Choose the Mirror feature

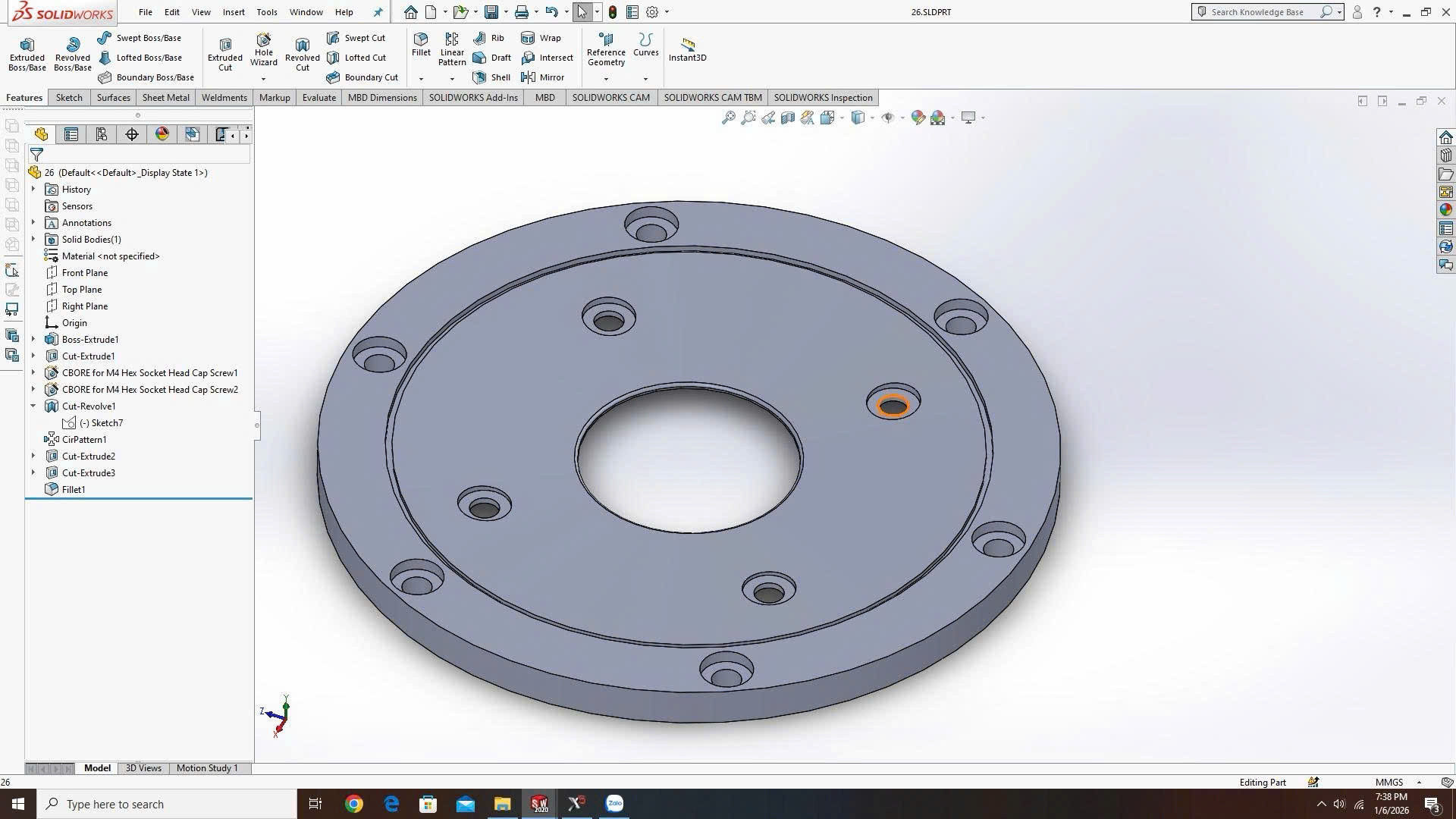[x=542, y=77]
